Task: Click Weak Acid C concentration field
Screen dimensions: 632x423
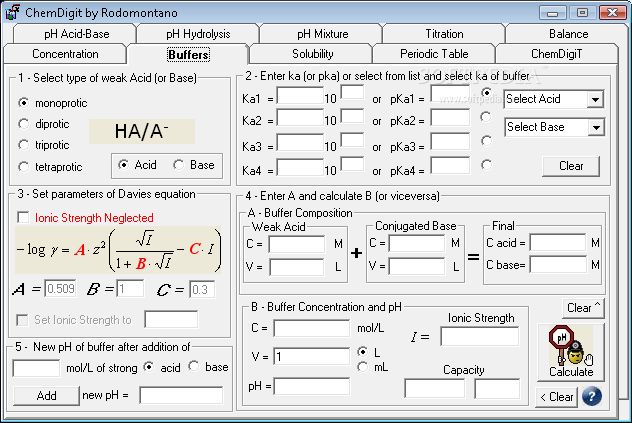Action: coord(297,244)
